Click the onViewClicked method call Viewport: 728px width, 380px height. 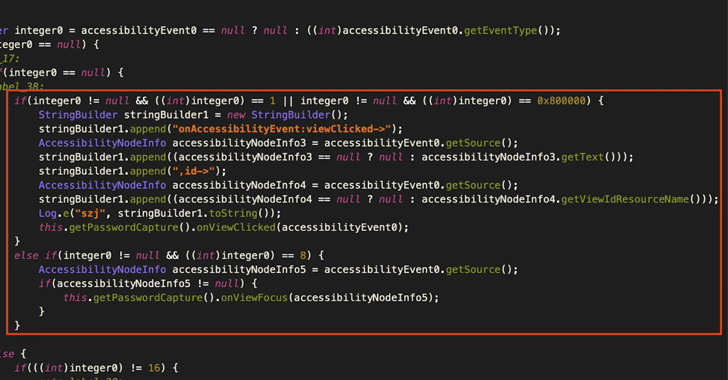[236, 227]
